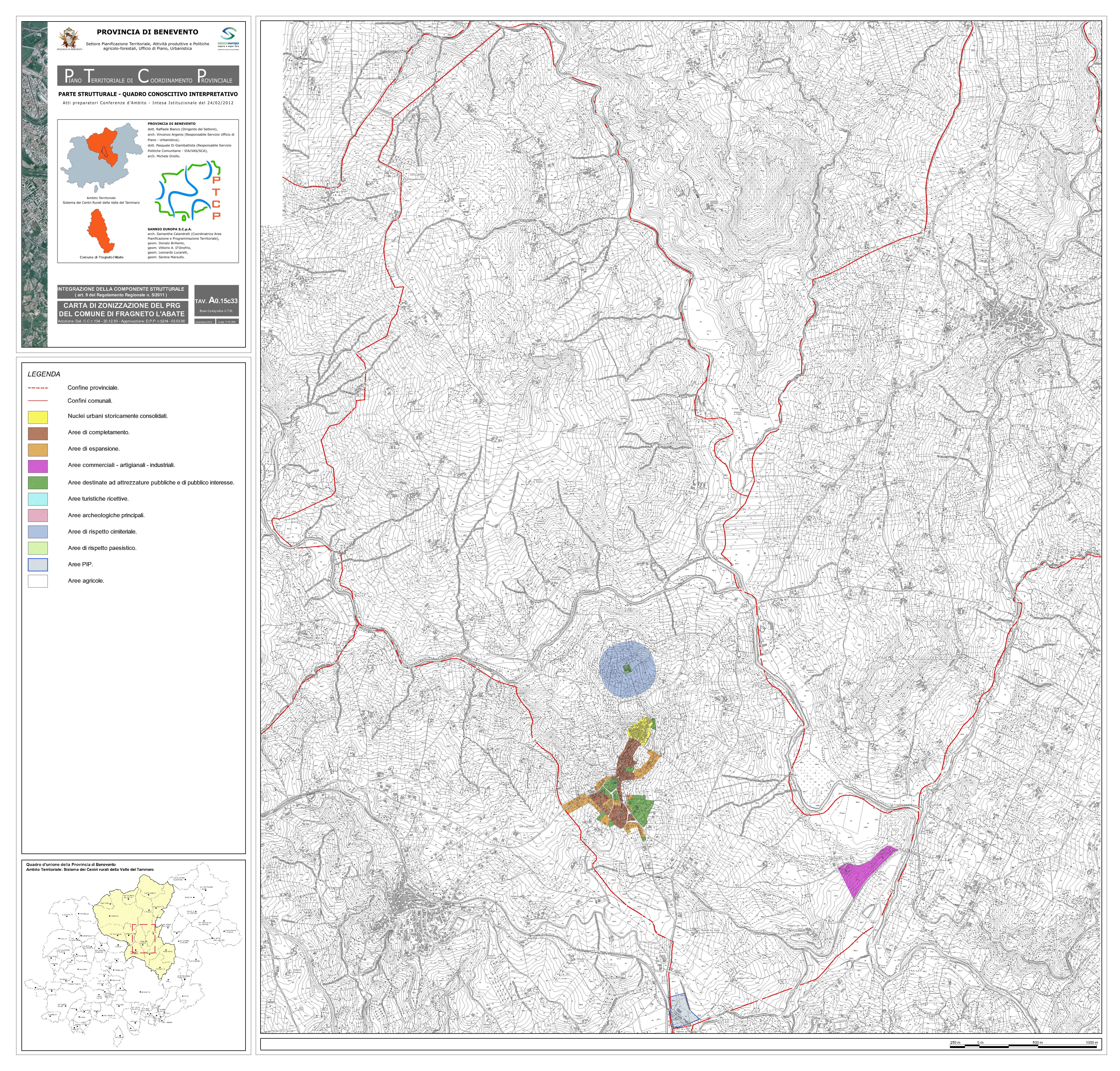Click the 'PARTE STRUTTURALE - QUADRO CONOSCITIVO INTERPRETATIVO' heading
Screen dimensions: 1120x1071
point(148,94)
